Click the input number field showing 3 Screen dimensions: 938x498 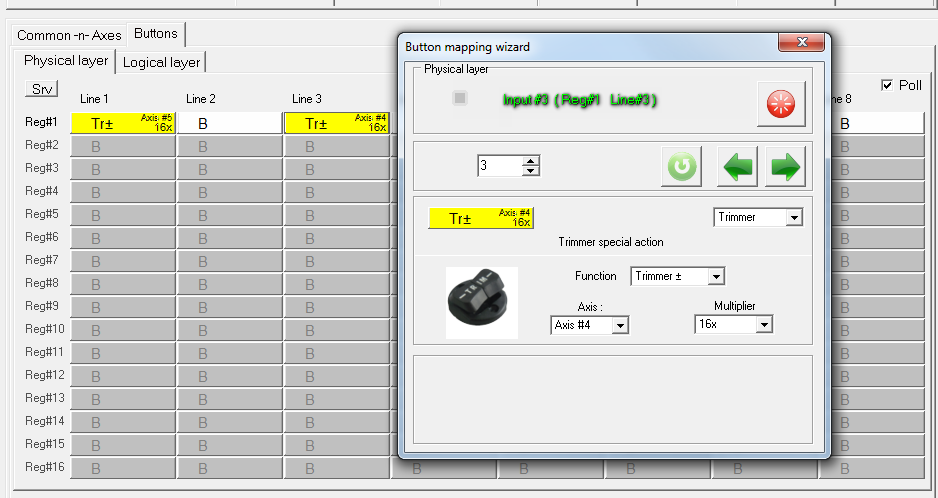point(500,166)
